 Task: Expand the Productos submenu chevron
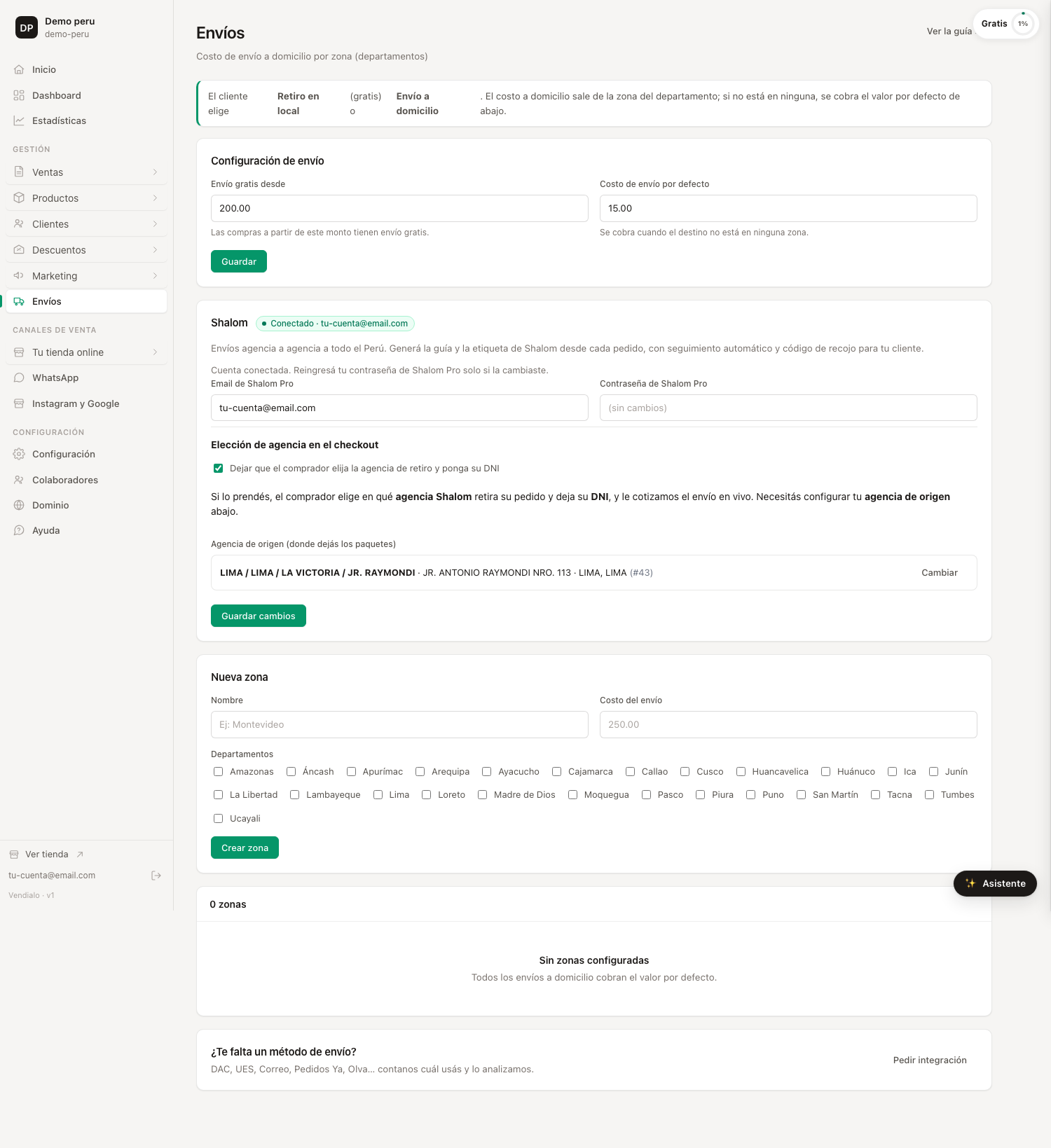[155, 198]
